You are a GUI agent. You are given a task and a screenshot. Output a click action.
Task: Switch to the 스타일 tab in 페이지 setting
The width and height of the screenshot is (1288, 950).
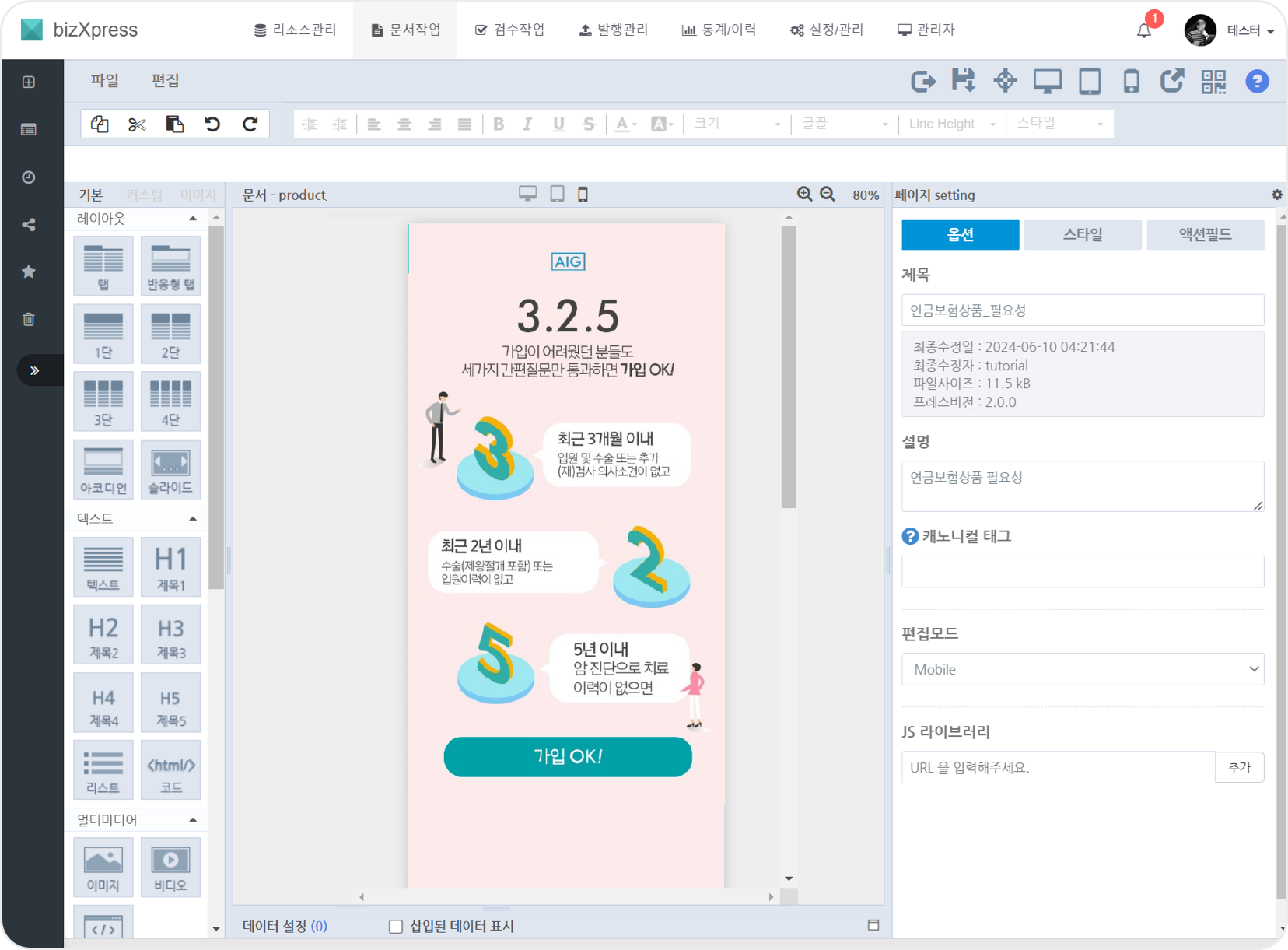point(1083,234)
